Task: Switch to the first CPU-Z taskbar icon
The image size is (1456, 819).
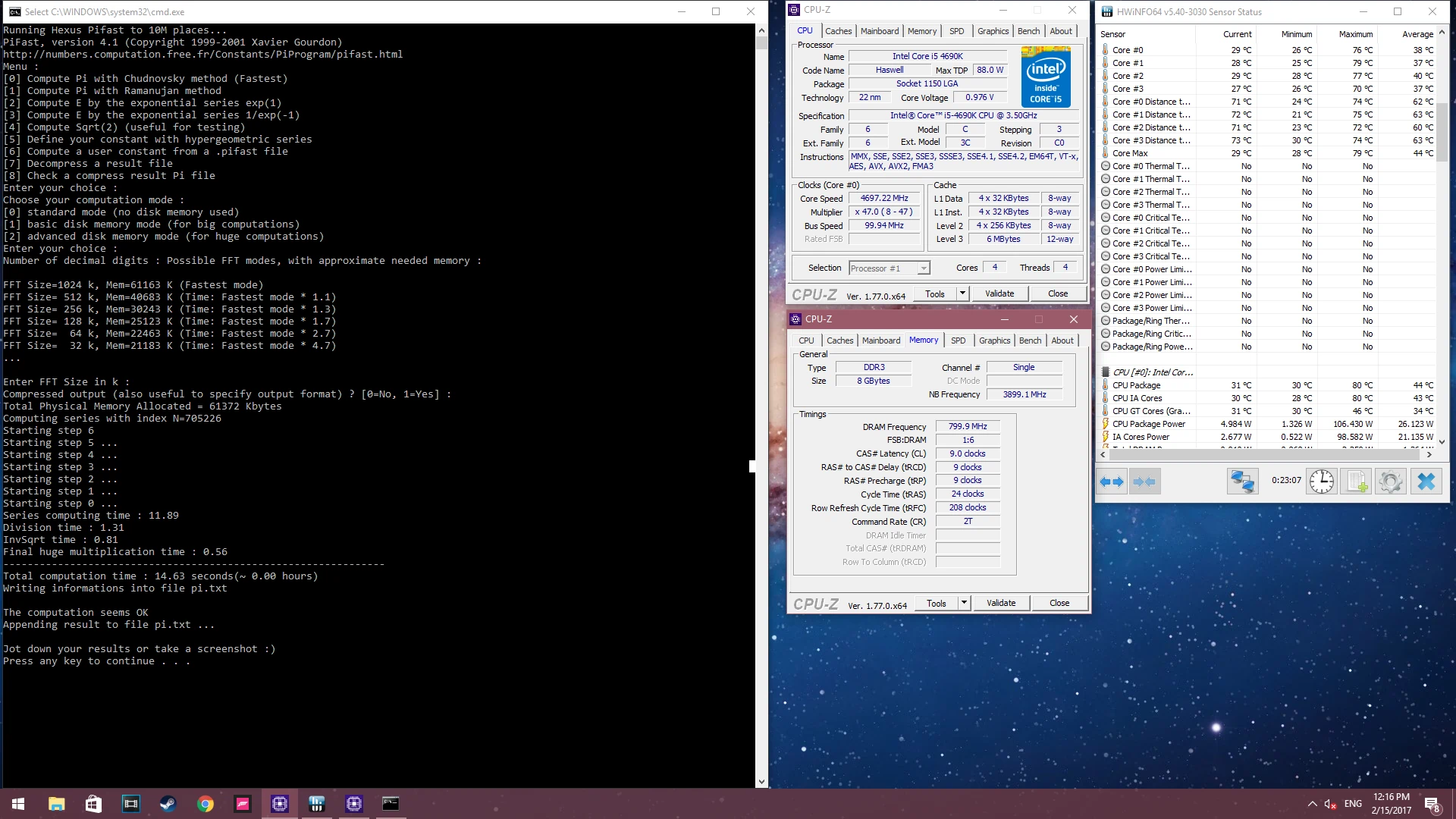Action: click(280, 804)
